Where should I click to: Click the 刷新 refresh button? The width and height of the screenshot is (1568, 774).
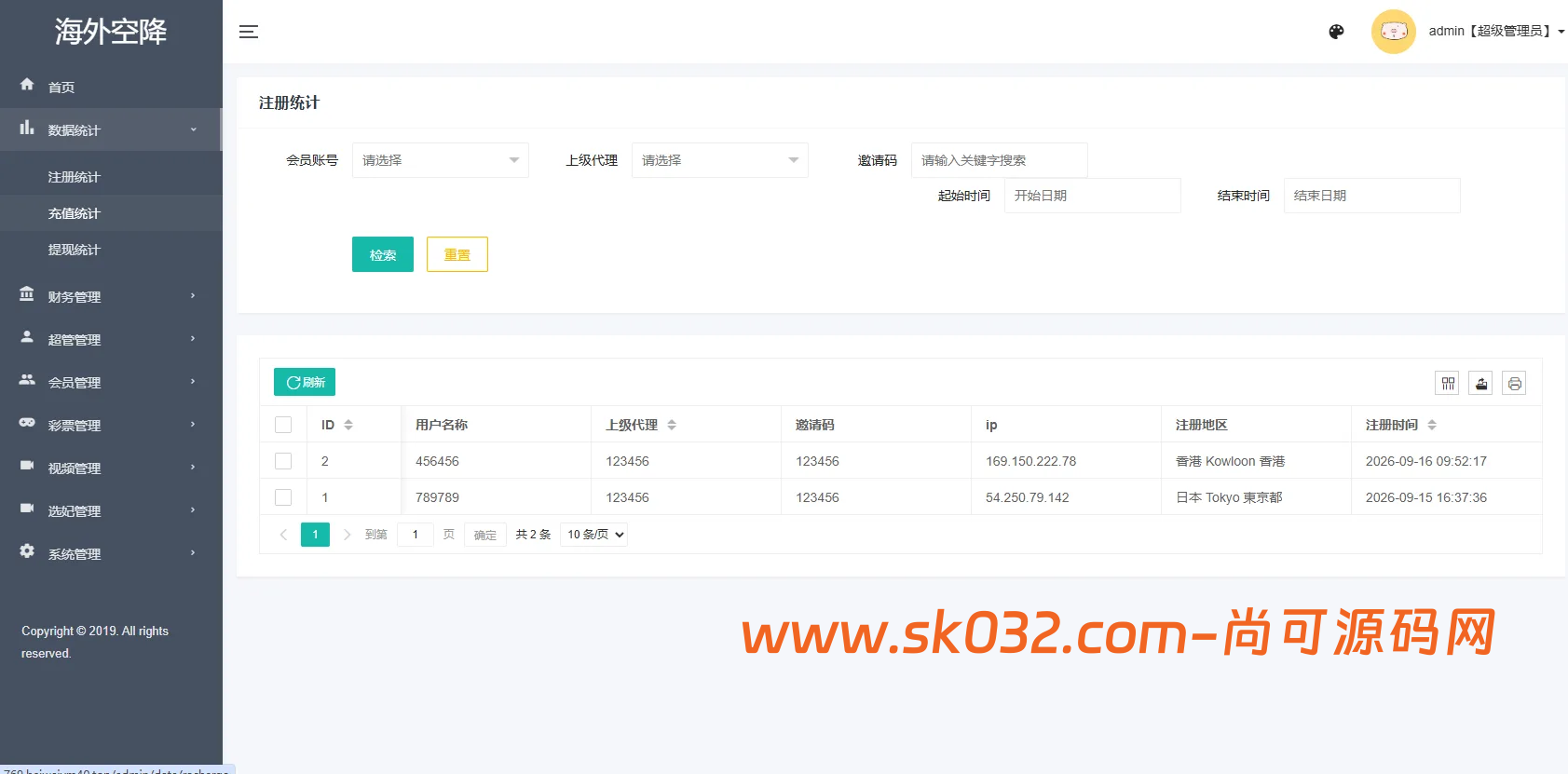(x=305, y=382)
